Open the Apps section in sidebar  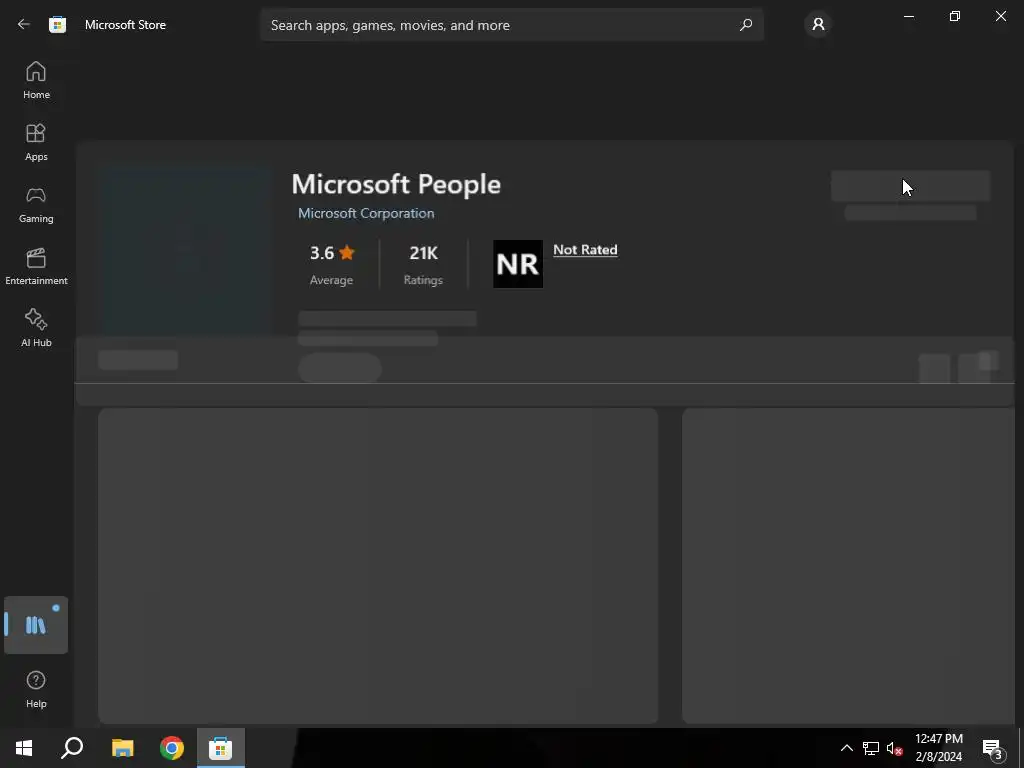[36, 142]
